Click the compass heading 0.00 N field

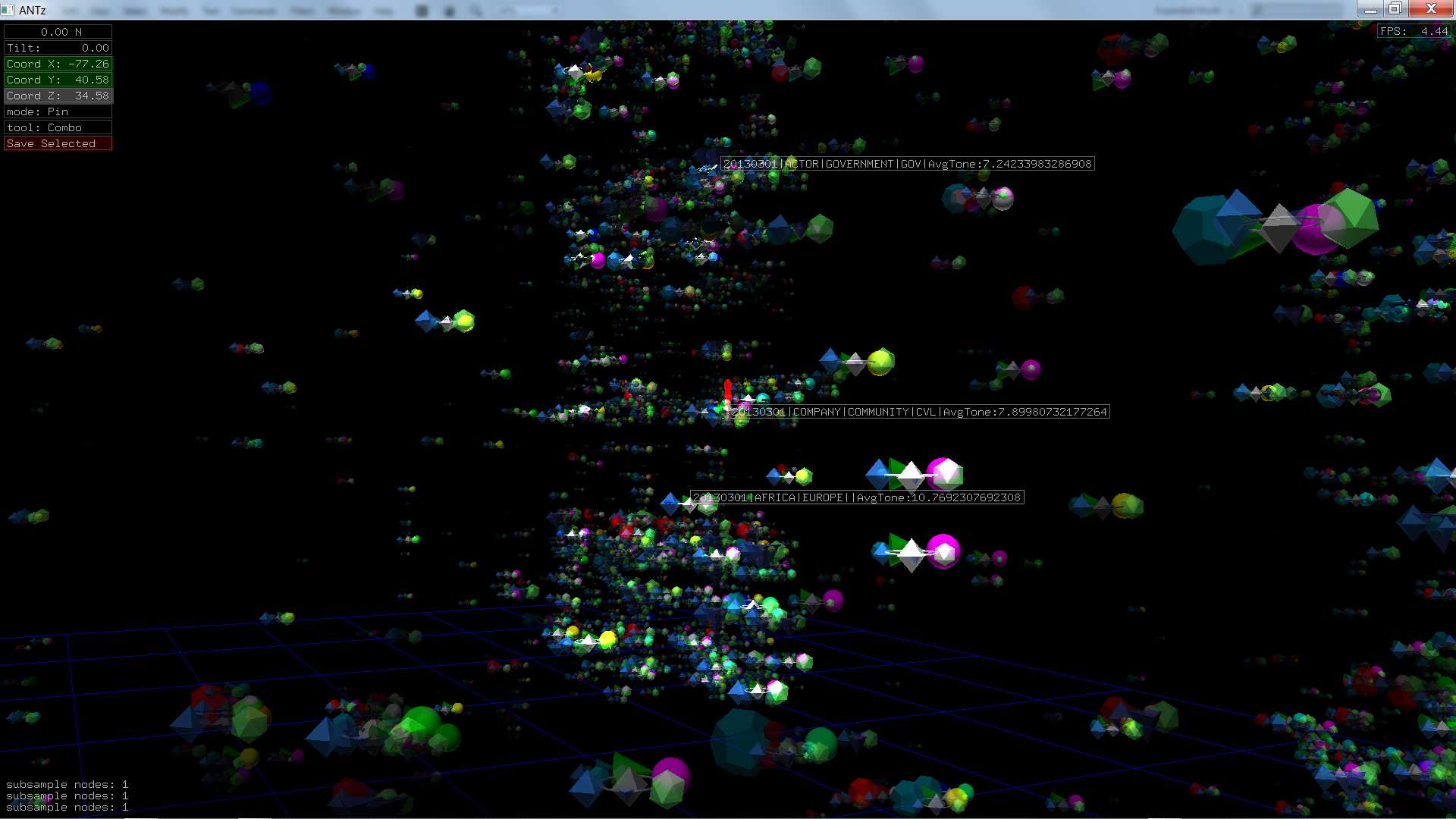58,32
